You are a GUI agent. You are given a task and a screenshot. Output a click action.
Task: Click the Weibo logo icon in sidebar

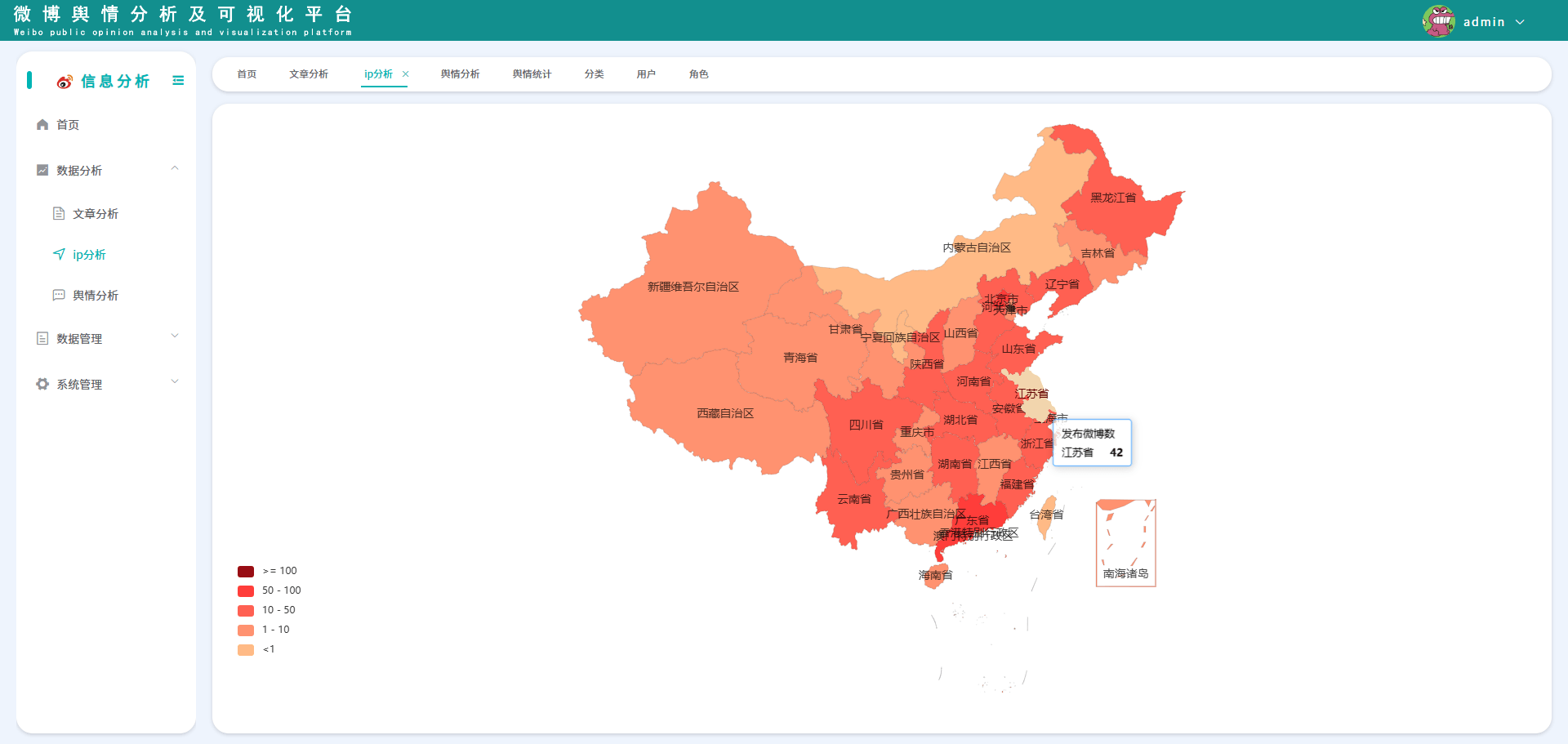[x=65, y=82]
